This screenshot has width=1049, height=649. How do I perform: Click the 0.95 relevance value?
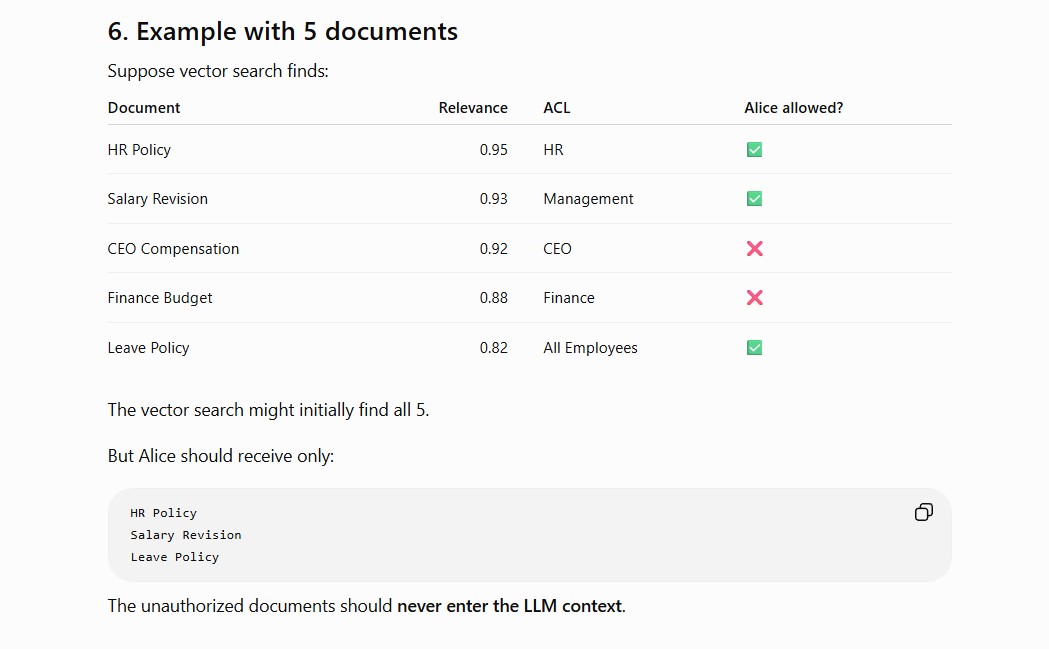pos(493,150)
